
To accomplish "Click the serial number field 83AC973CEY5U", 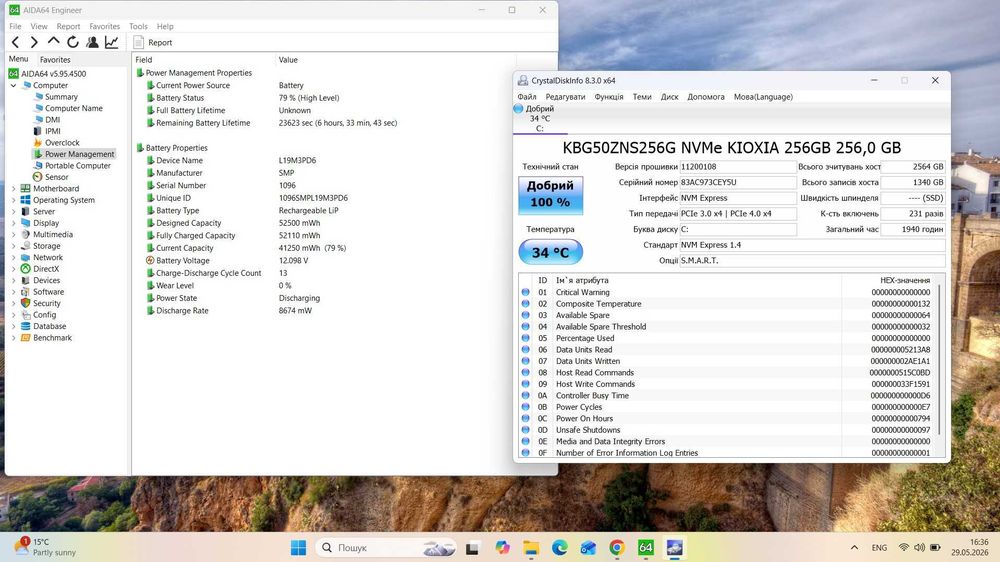I will pos(738,182).
